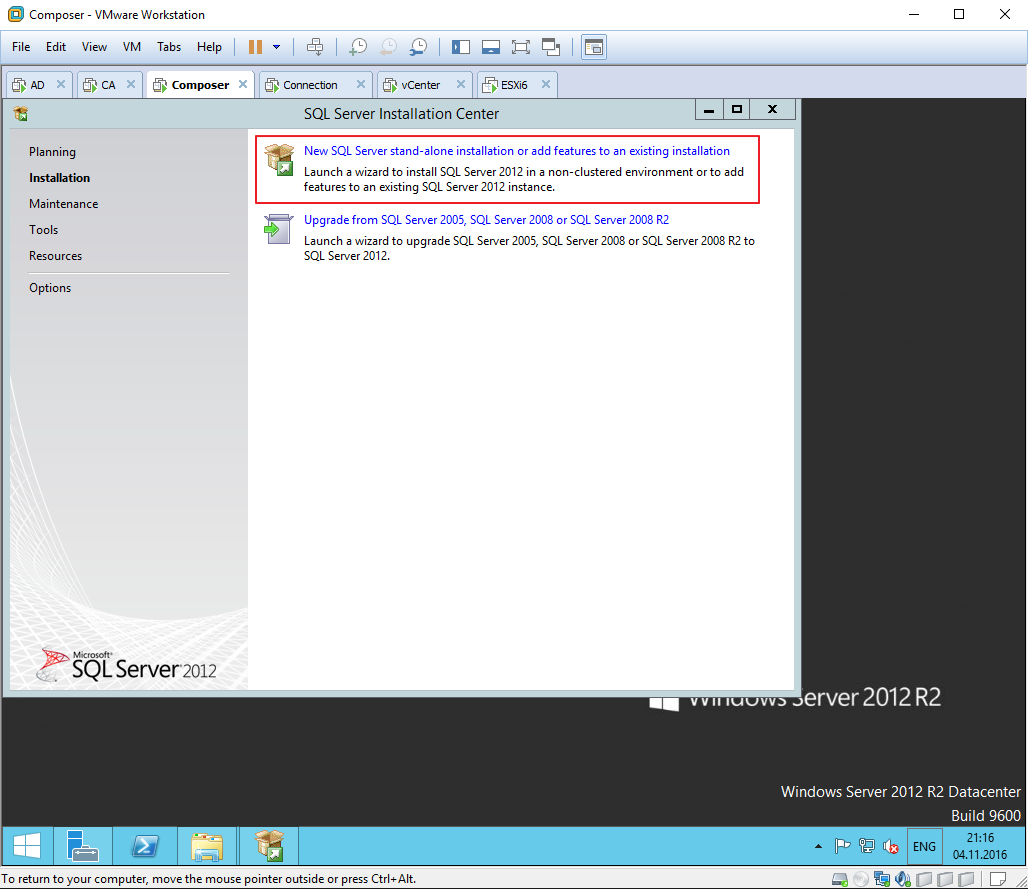Show hidden tray icons arrow
Image resolution: width=1028 pixels, height=889 pixels.
tap(818, 846)
